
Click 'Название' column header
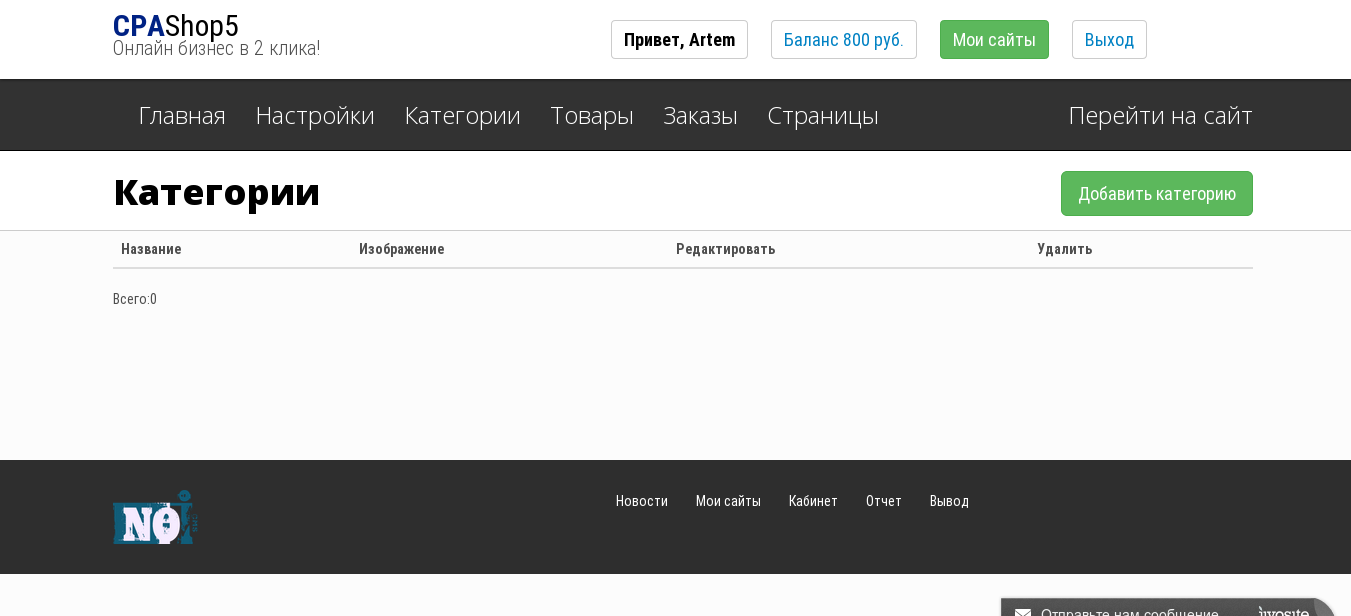151,249
